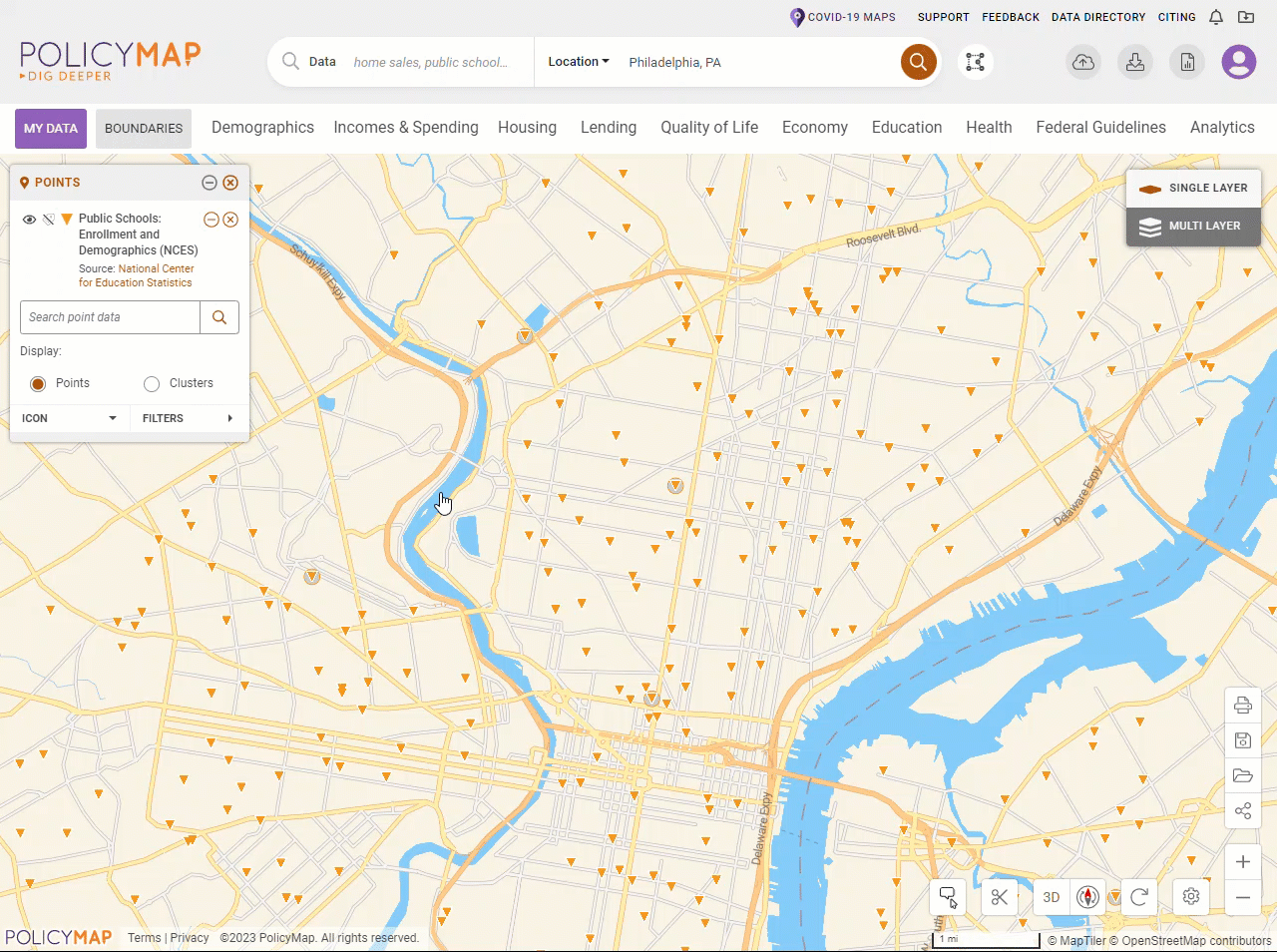Follow the National Center for Education Statistics link
Image resolution: width=1277 pixels, height=952 pixels.
(x=137, y=275)
